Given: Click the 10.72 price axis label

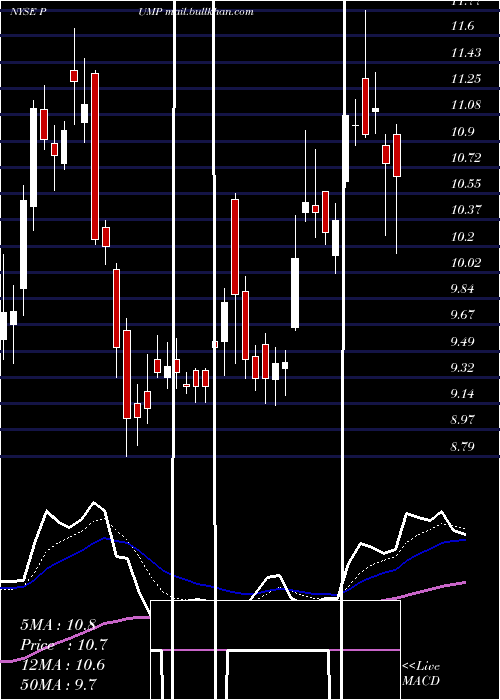Looking at the screenshot, I should point(466,158).
